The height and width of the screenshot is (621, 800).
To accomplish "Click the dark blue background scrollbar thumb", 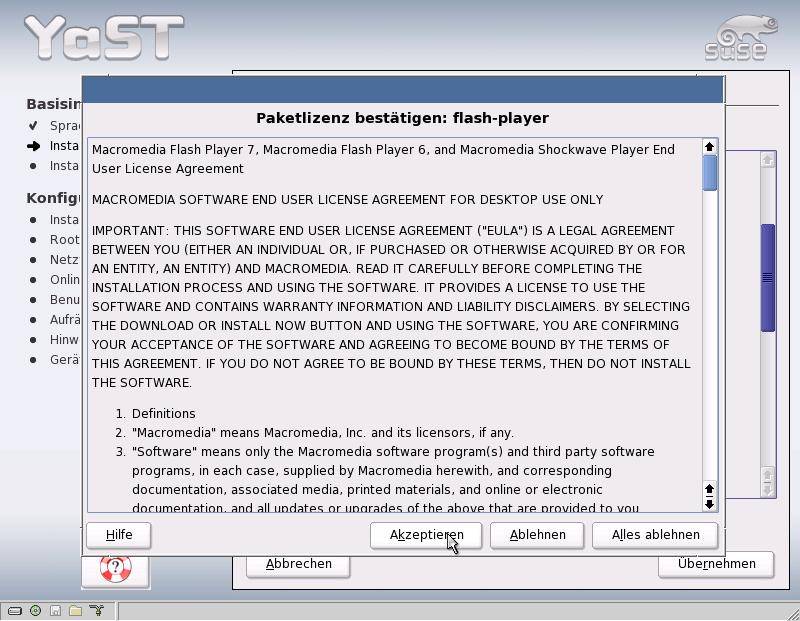I will coord(768,277).
